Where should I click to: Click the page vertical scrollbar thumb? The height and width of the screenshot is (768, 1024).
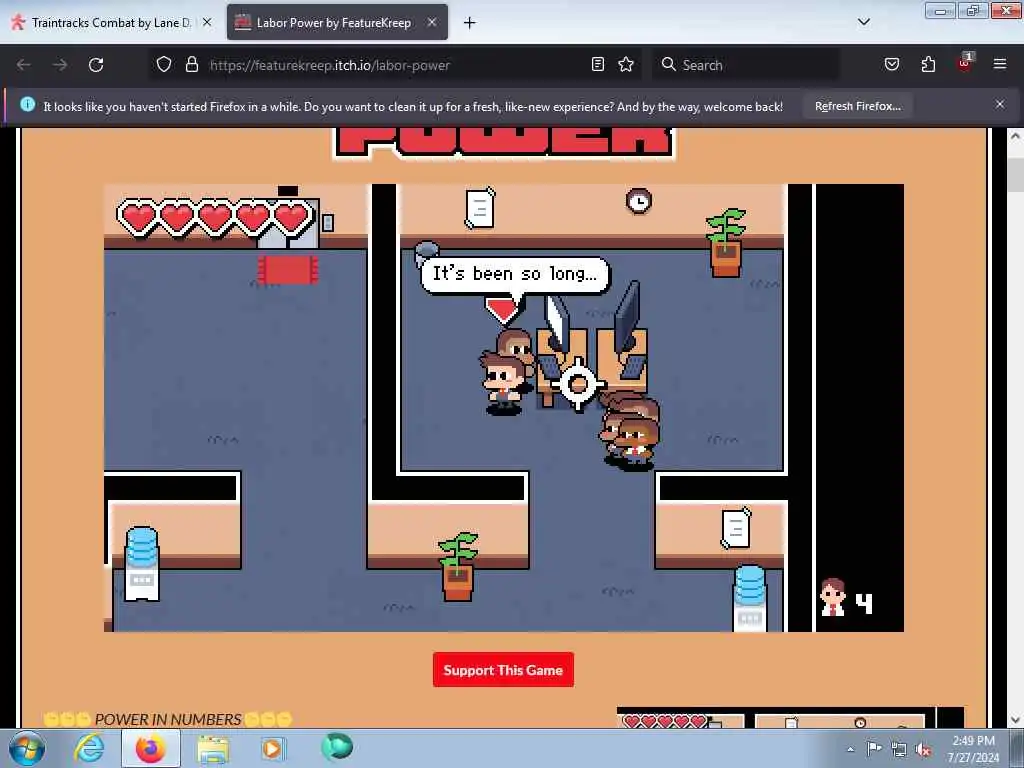pyautogui.click(x=1016, y=174)
